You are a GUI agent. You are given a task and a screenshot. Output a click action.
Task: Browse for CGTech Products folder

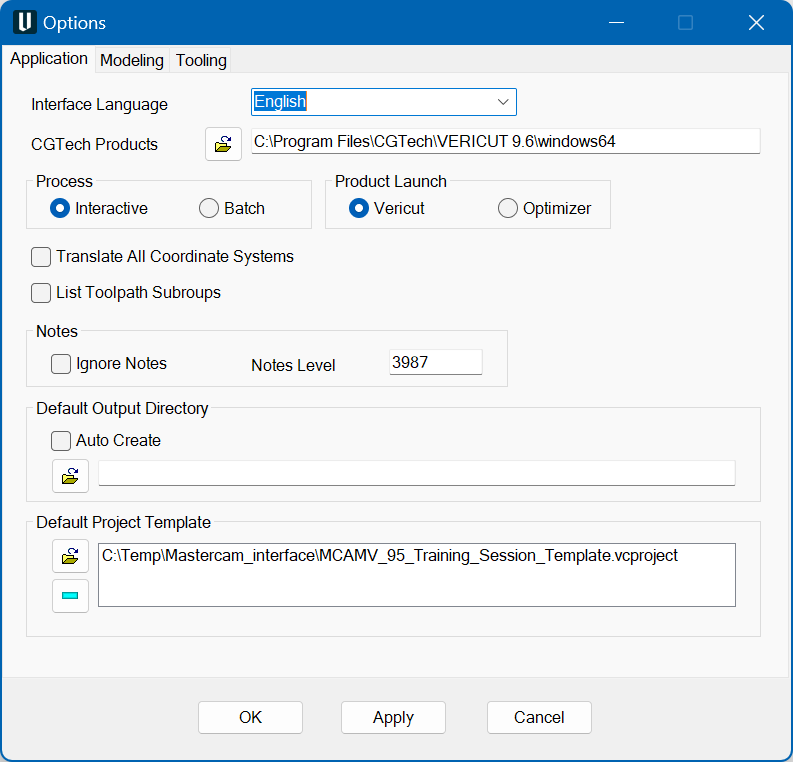(x=223, y=144)
